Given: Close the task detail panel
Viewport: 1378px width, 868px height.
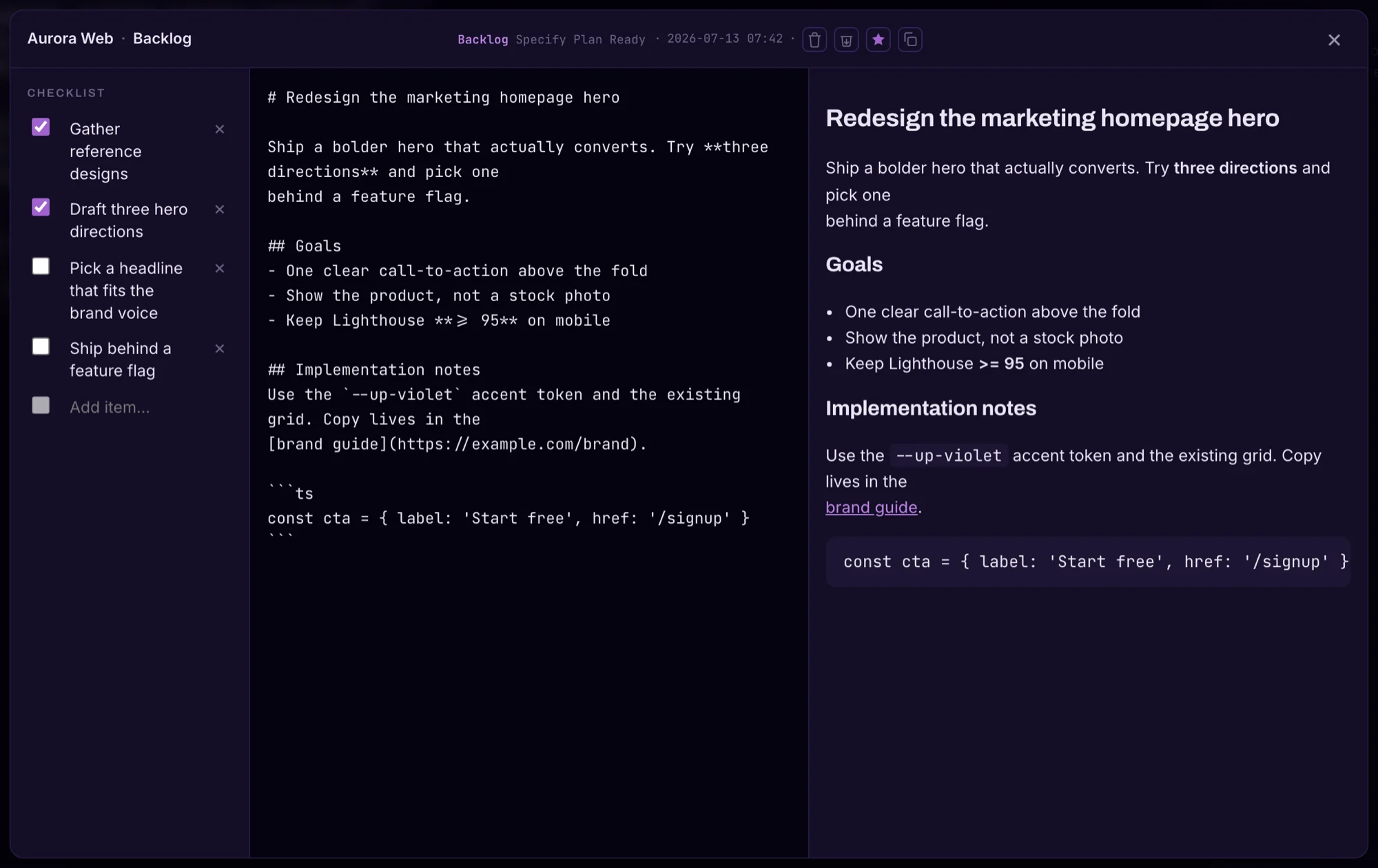Looking at the screenshot, I should [x=1334, y=40].
